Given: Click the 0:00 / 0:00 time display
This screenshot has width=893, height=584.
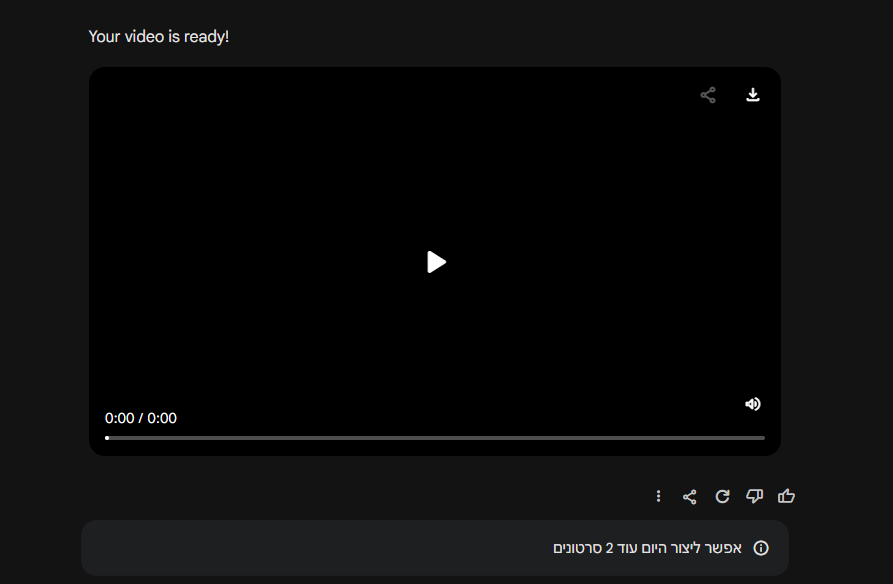Looking at the screenshot, I should 141,418.
